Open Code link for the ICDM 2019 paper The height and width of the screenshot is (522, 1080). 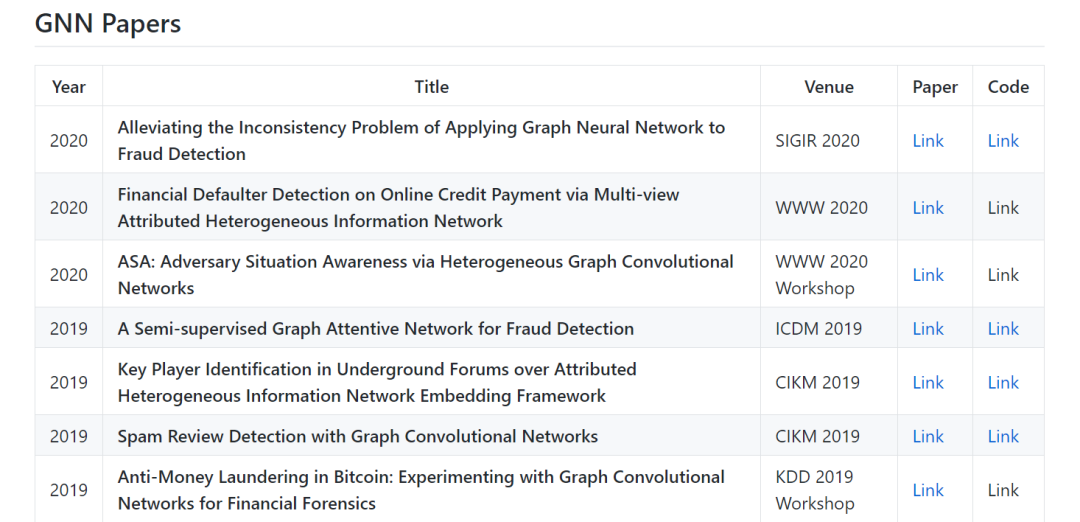1003,329
